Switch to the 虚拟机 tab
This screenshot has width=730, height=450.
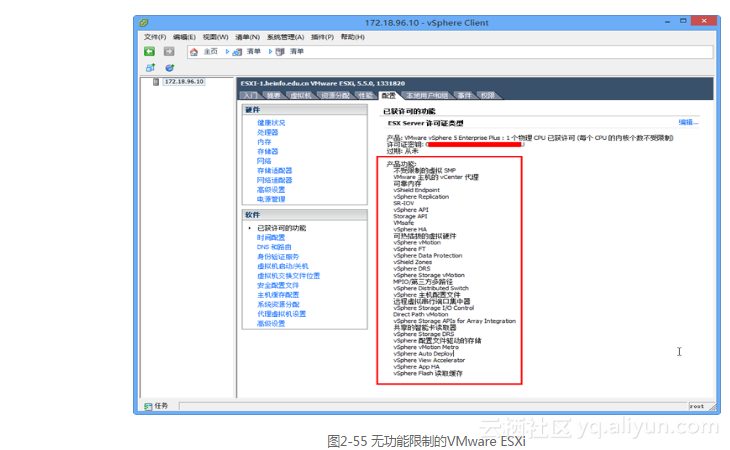tap(301, 95)
